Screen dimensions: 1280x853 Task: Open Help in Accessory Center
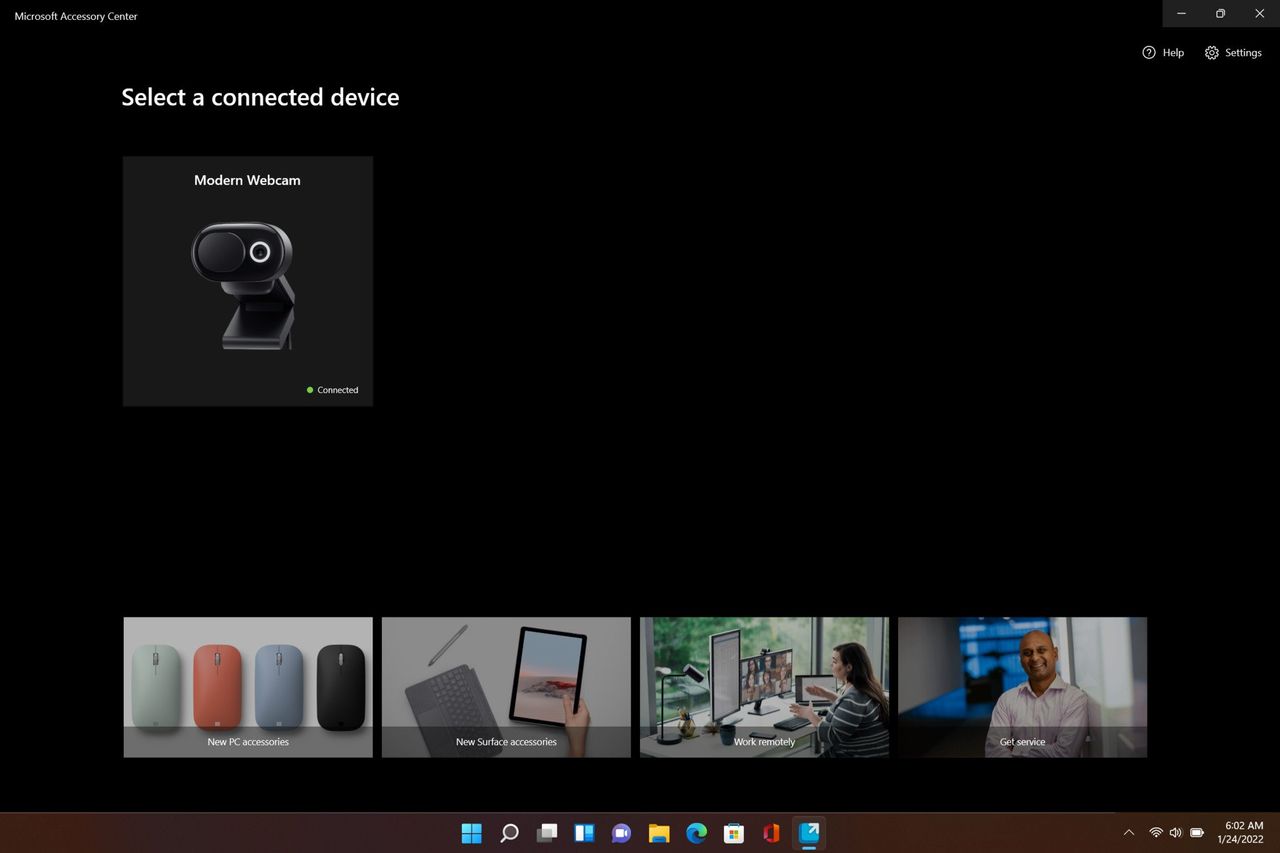click(x=1163, y=53)
